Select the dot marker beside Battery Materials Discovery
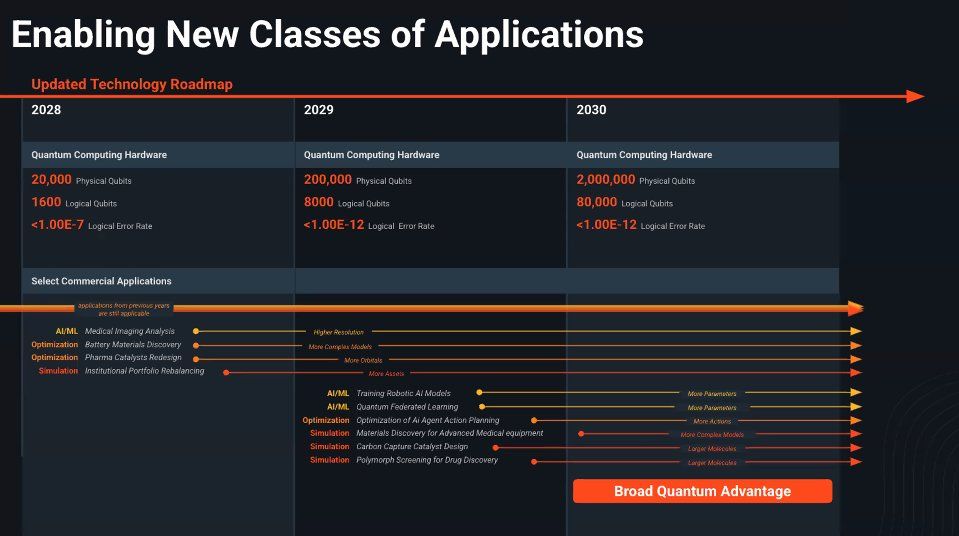959x536 pixels. coord(196,345)
